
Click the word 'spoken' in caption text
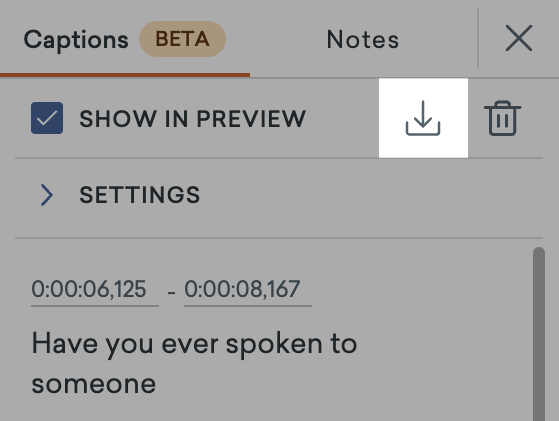(x=274, y=344)
